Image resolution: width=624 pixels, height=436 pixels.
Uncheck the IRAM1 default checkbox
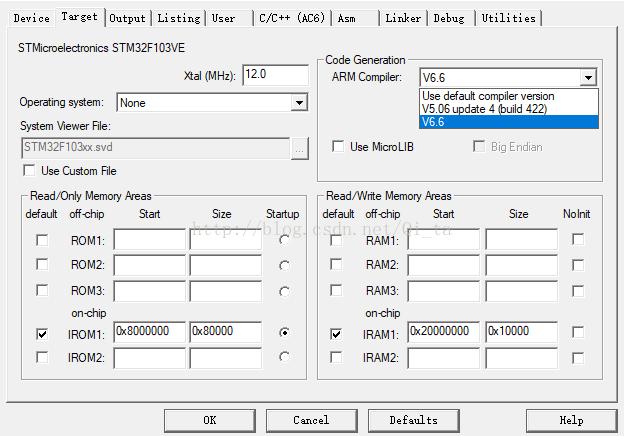336,334
